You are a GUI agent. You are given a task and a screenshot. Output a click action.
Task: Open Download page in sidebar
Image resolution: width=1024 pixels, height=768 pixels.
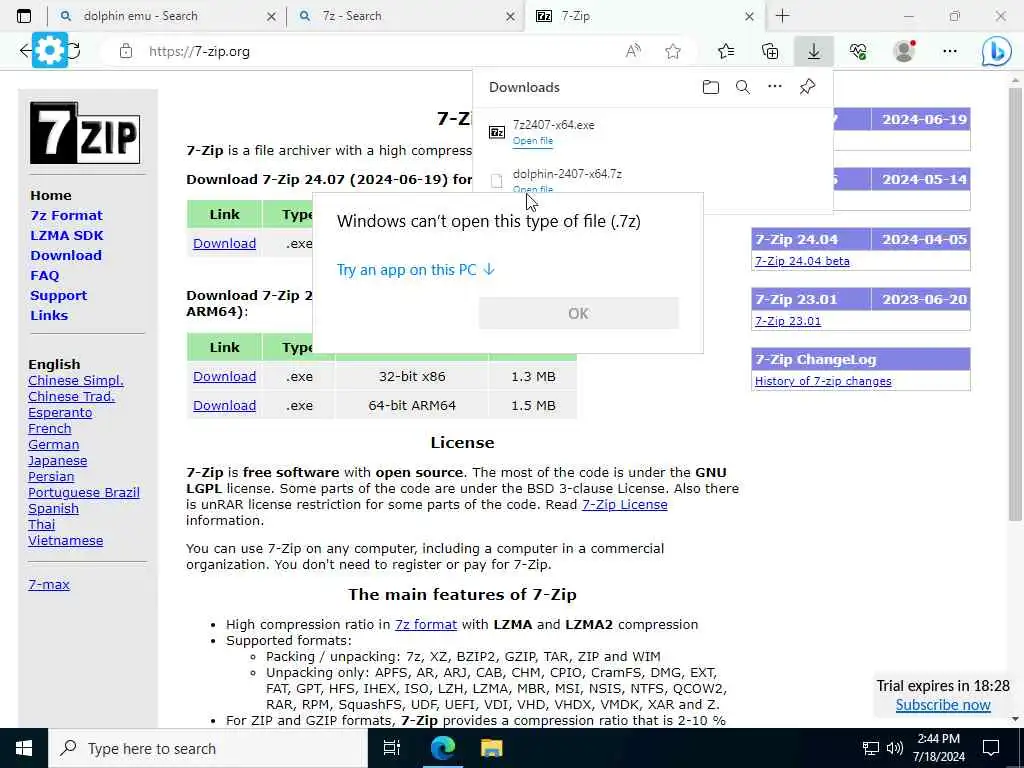(x=65, y=255)
